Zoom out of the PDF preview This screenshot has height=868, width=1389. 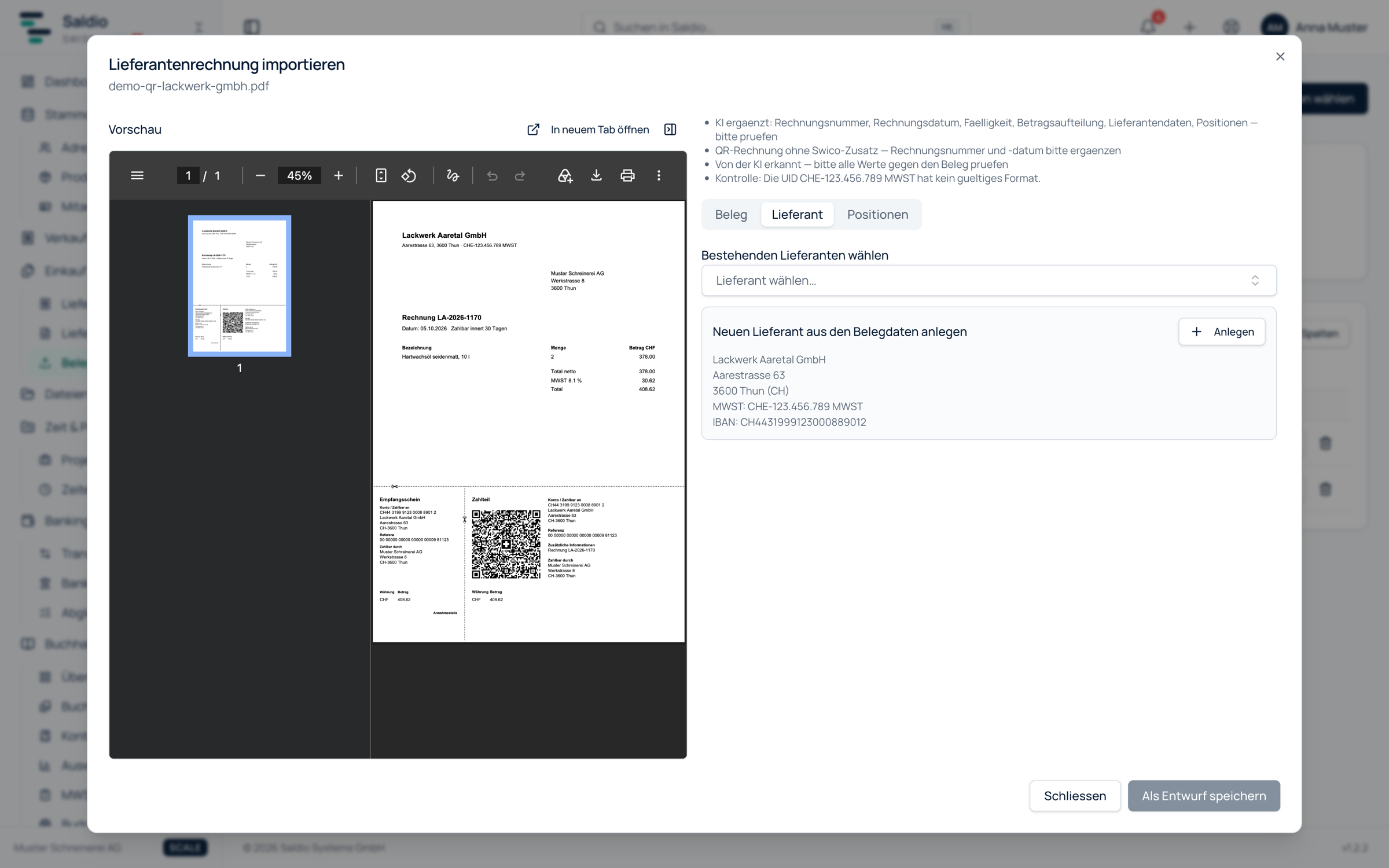click(x=260, y=175)
